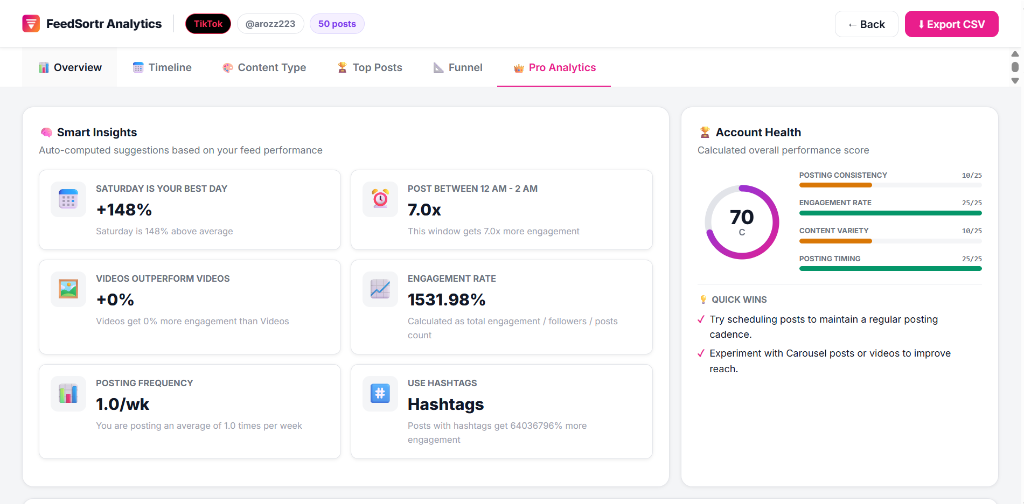
Task: Click the page scrollbar up arrow
Action: point(1015,54)
